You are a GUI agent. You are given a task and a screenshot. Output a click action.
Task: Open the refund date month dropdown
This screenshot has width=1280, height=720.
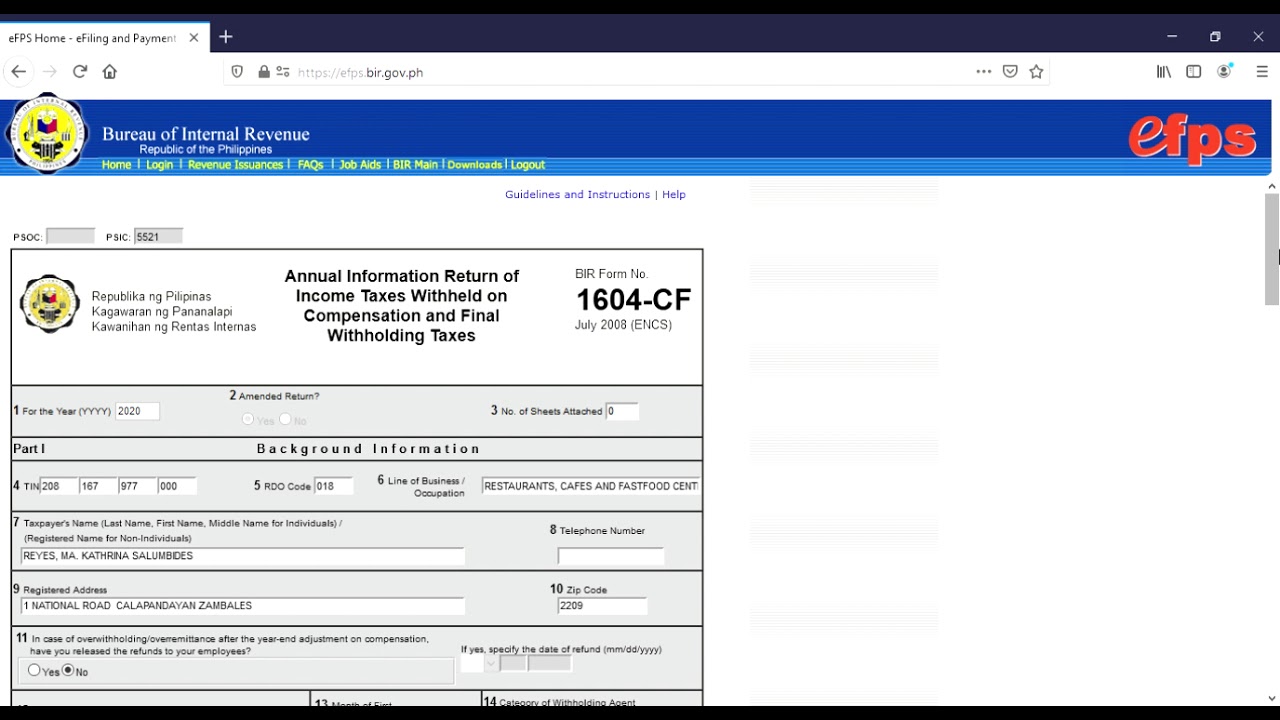[x=479, y=663]
